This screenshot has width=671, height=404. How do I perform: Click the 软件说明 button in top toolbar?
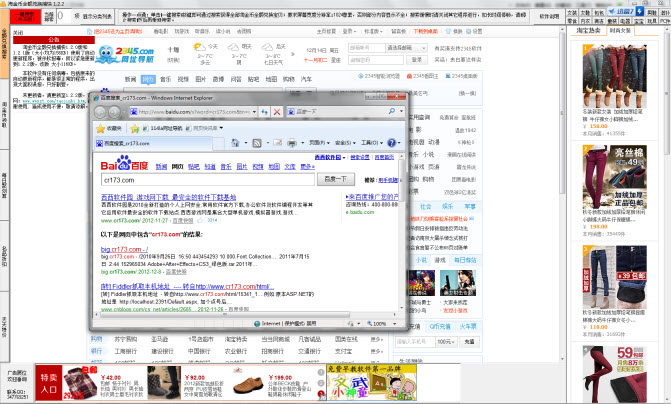coord(549,17)
